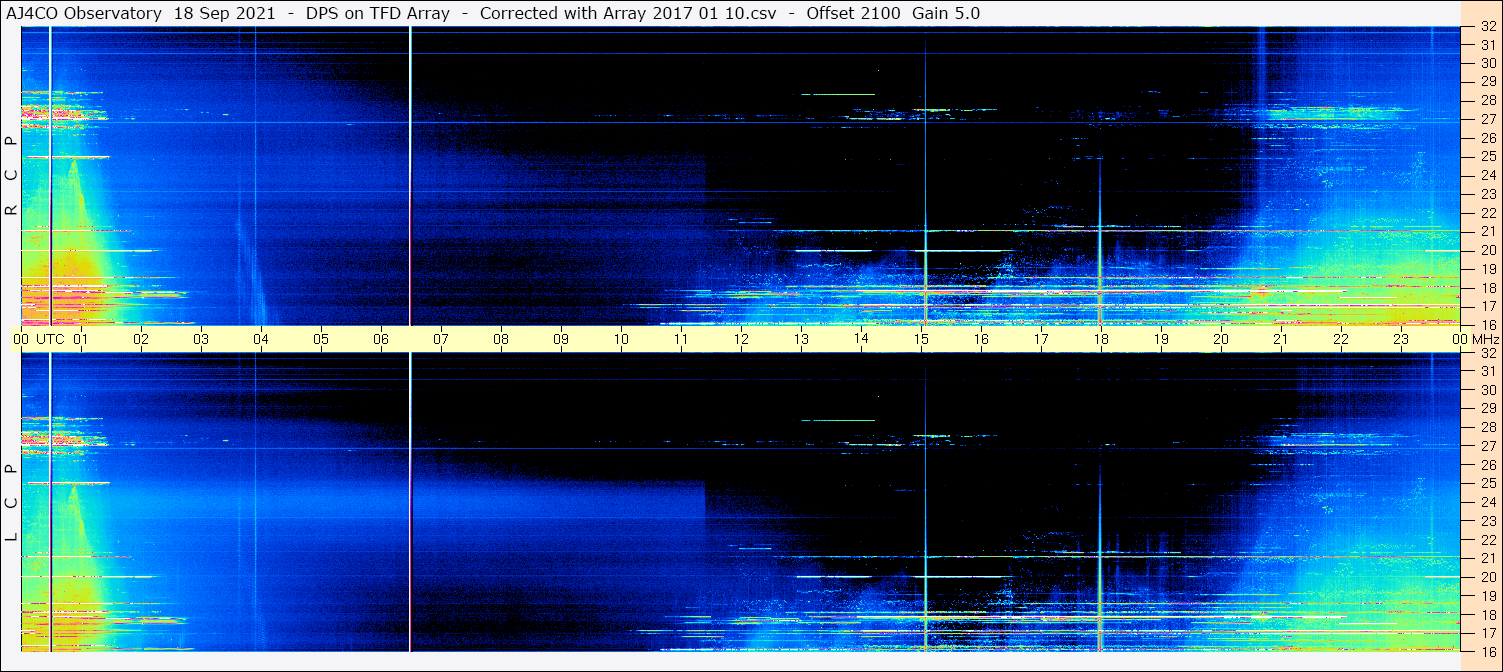Click 20 MHz label of lower LCP scale
The image size is (1503, 672).
pyautogui.click(x=1488, y=577)
